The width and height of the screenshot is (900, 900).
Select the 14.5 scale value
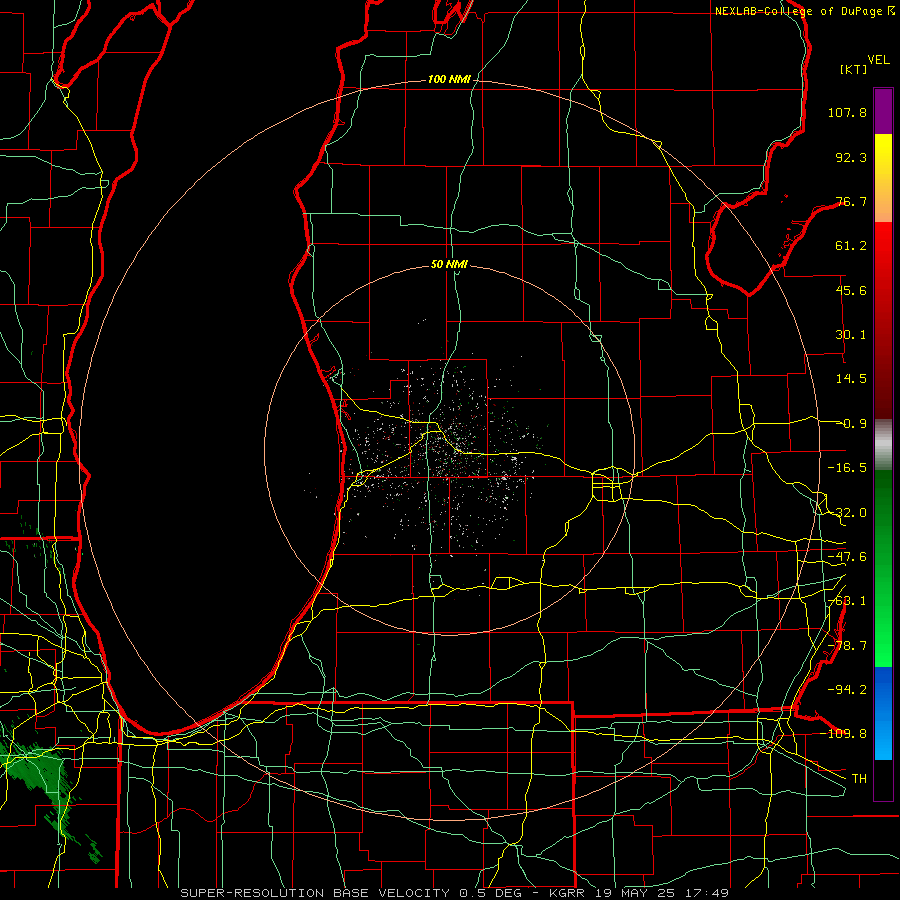851,379
